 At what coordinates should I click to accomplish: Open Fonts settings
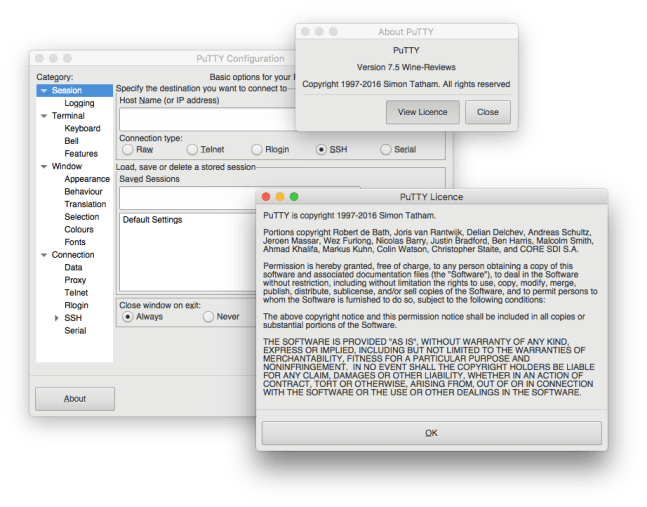(75, 242)
